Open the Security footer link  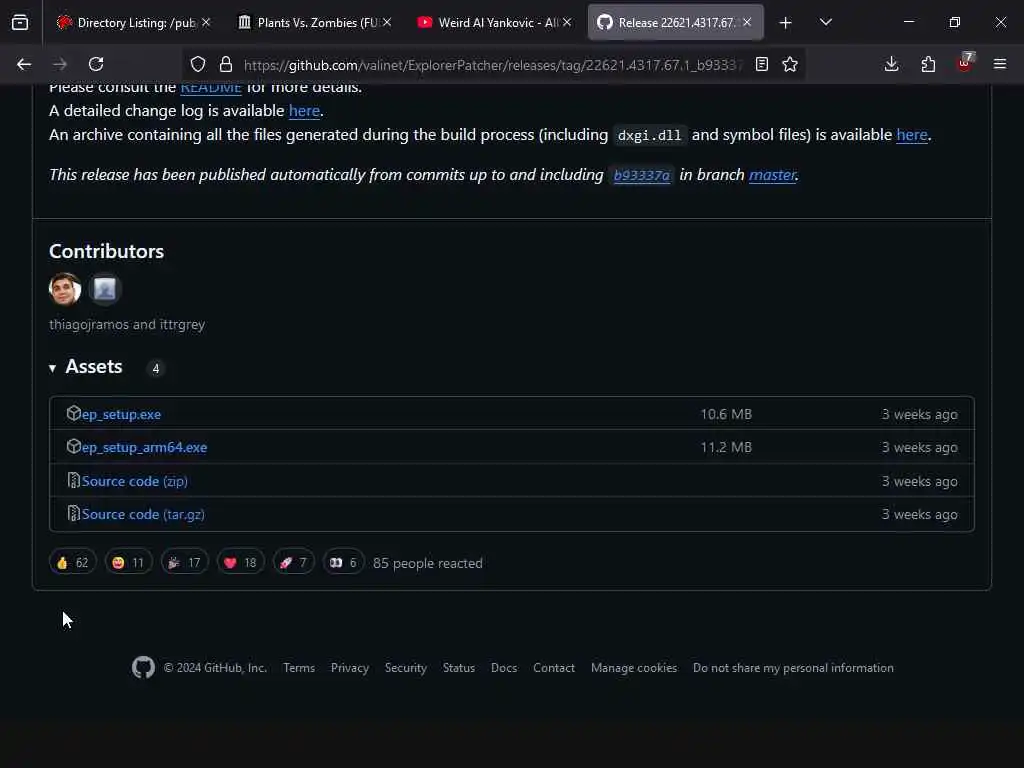coord(406,668)
